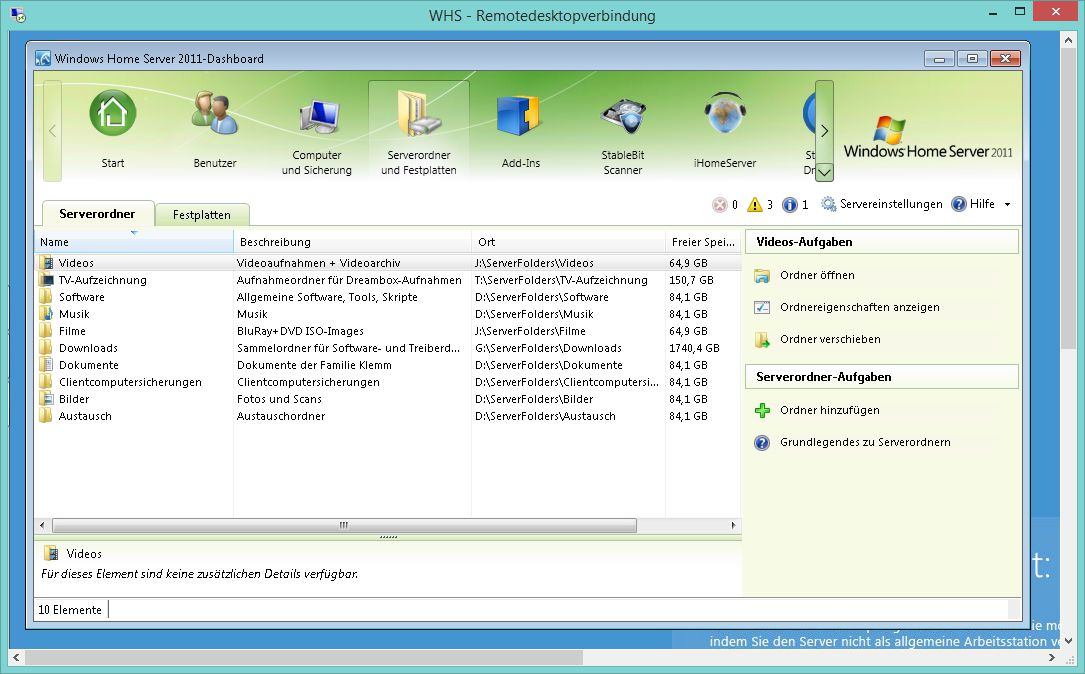Screen dimensions: 1085x674
Task: Select the Videos folder row
Action: (388, 263)
